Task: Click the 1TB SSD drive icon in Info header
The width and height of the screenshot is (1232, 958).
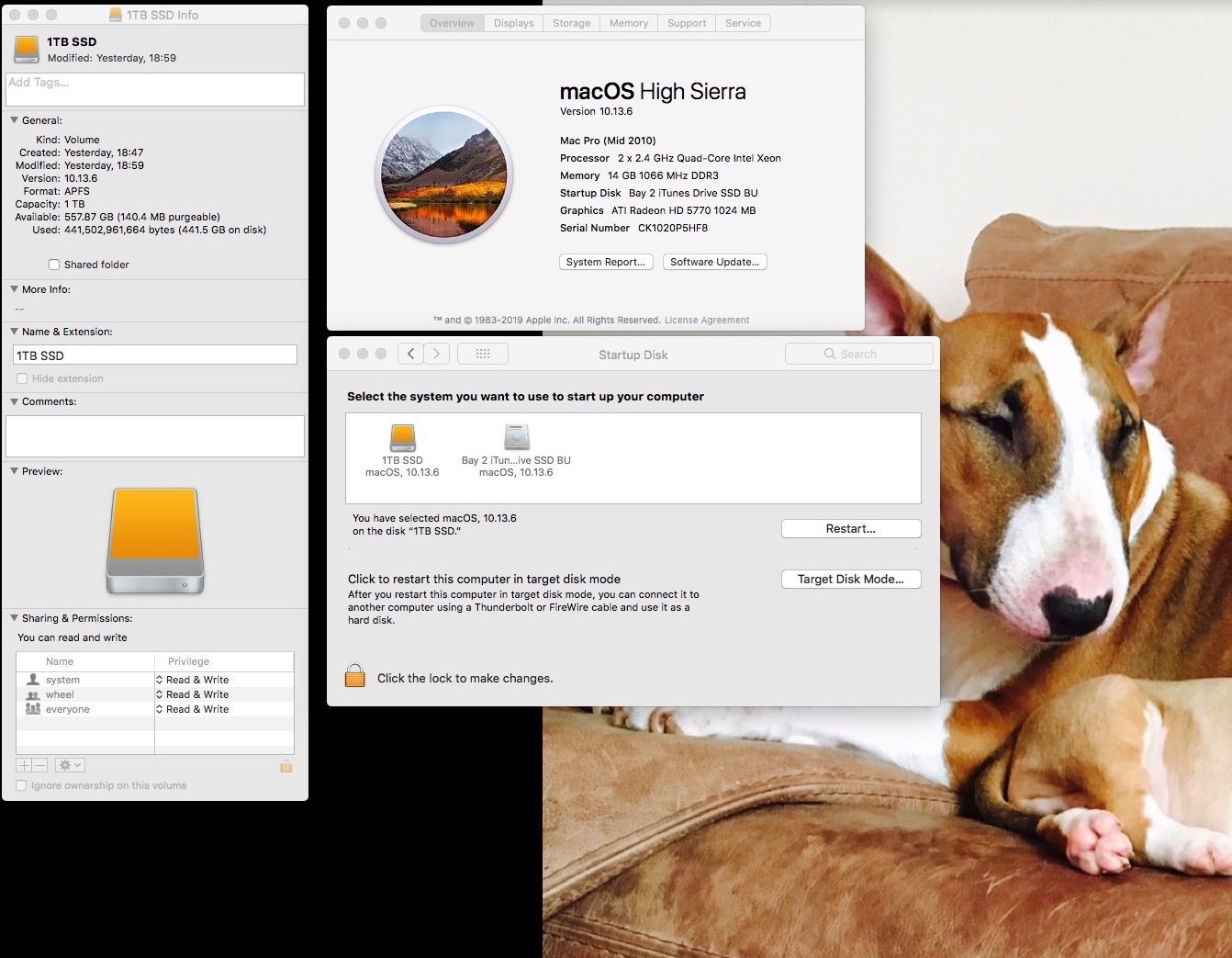Action: [27, 50]
